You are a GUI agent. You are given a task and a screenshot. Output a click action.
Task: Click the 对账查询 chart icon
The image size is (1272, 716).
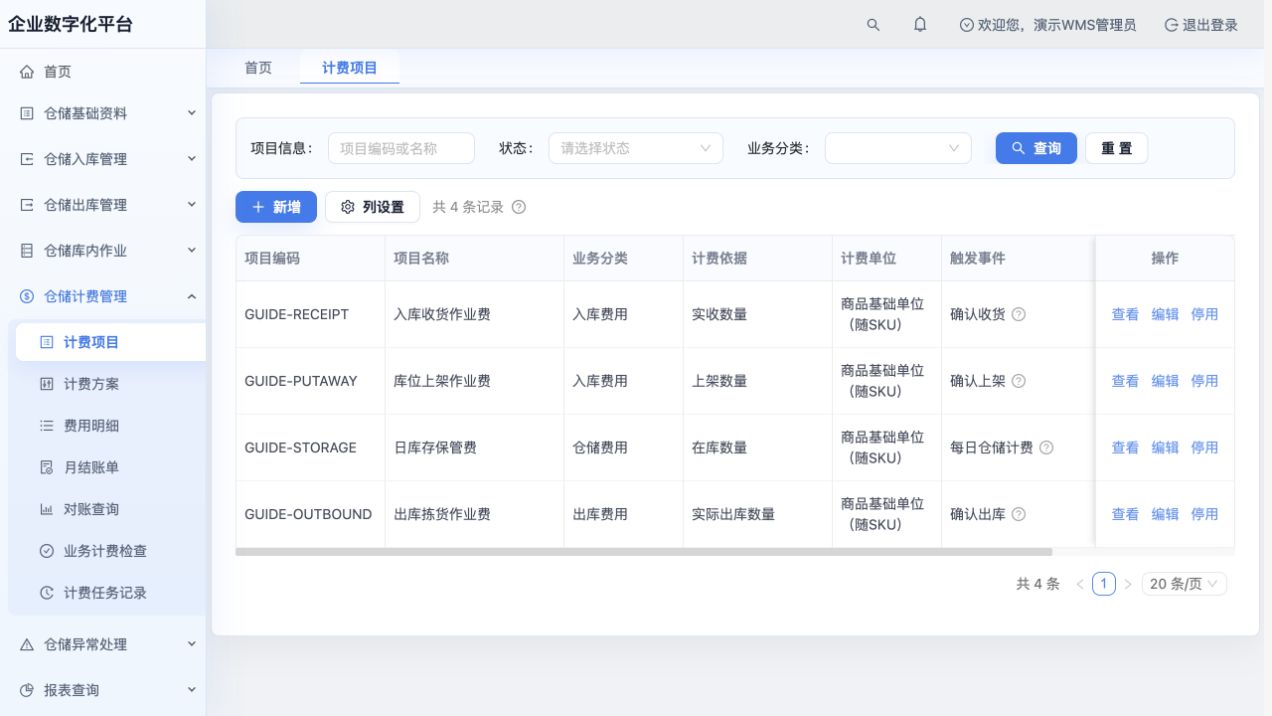pyautogui.click(x=46, y=509)
